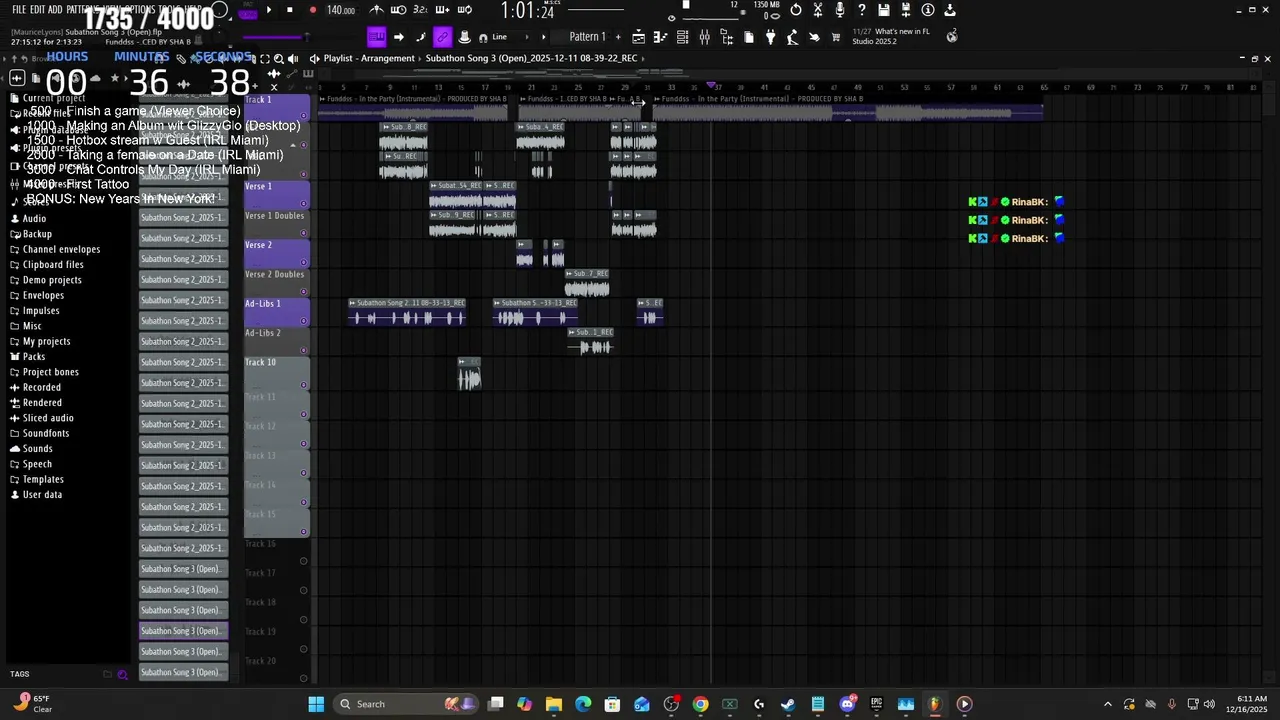Image resolution: width=1280 pixels, height=720 pixels.
Task: Select the Verse 1 track header
Action: [276, 194]
